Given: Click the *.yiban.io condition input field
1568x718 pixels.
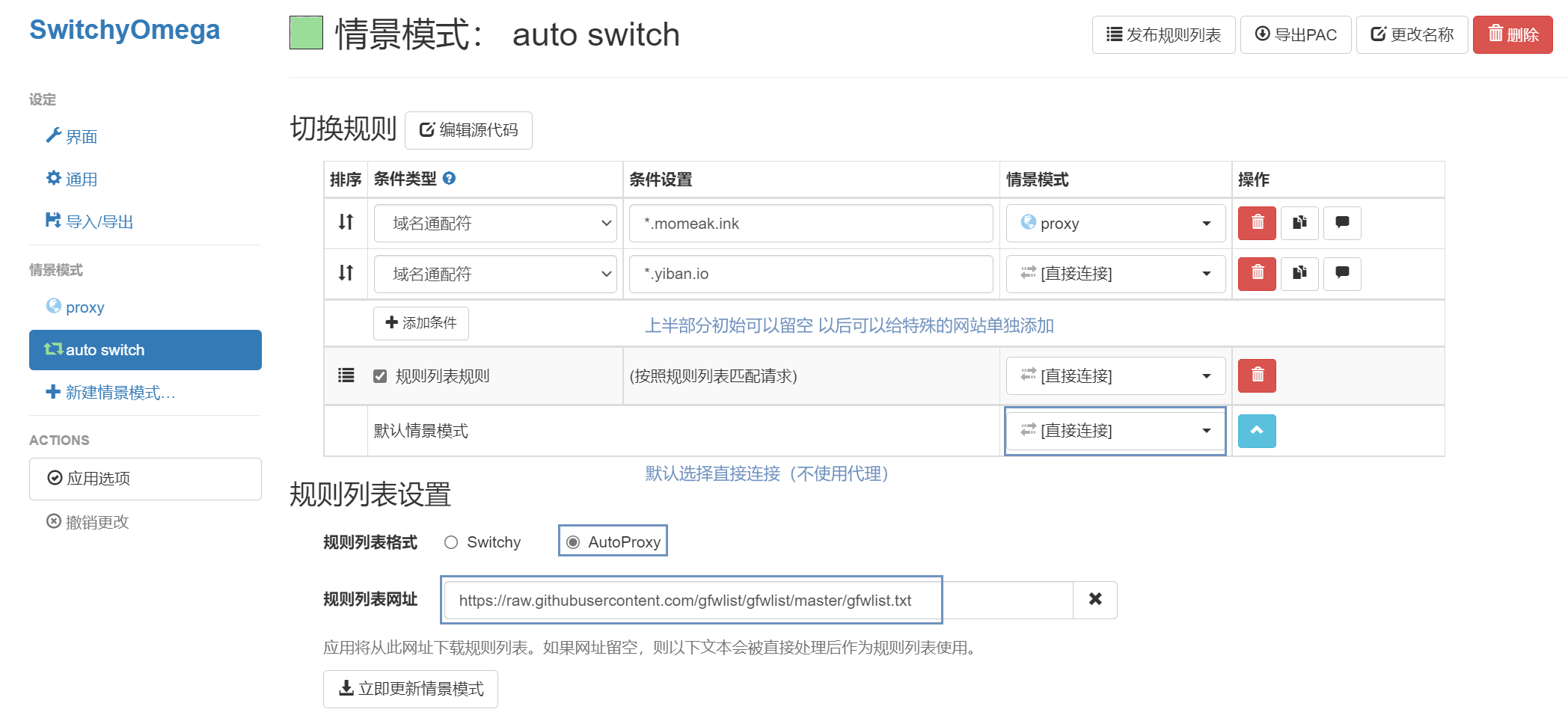Looking at the screenshot, I should (x=811, y=274).
